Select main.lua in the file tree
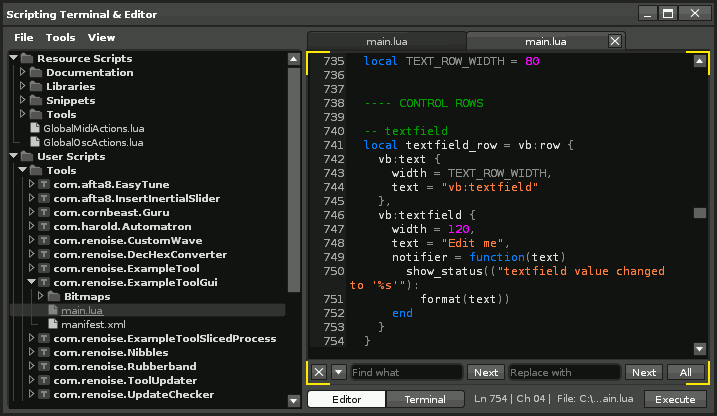 82,310
